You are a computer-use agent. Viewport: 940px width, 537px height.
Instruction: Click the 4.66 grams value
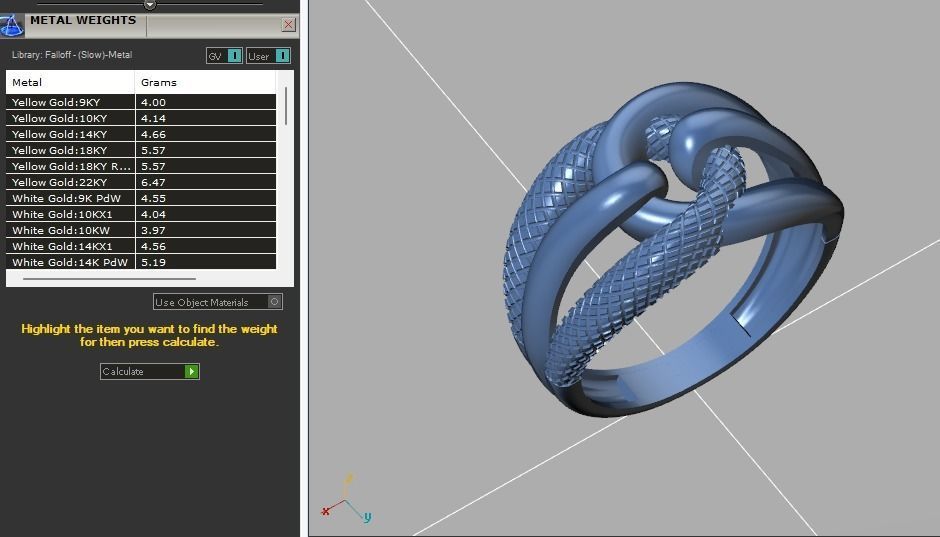click(x=153, y=134)
